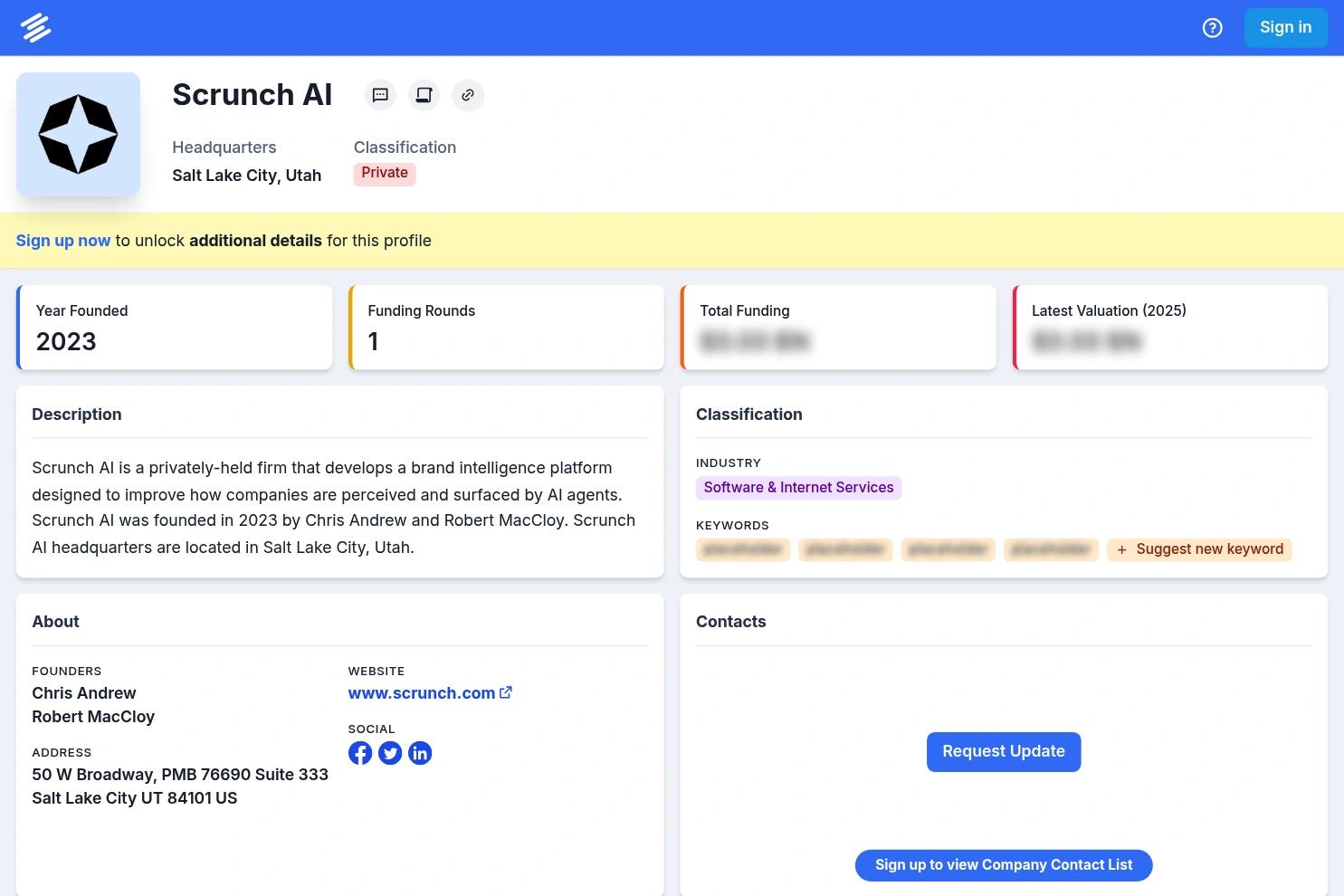Screen dimensions: 1344x896
Task: Click the KEYWORDS label
Action: coord(732,526)
